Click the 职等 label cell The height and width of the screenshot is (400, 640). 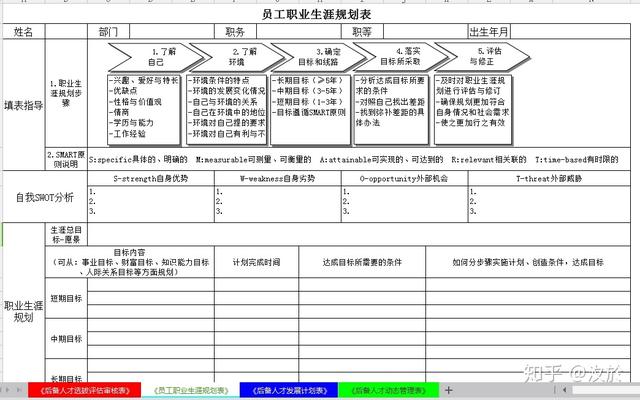[362, 31]
